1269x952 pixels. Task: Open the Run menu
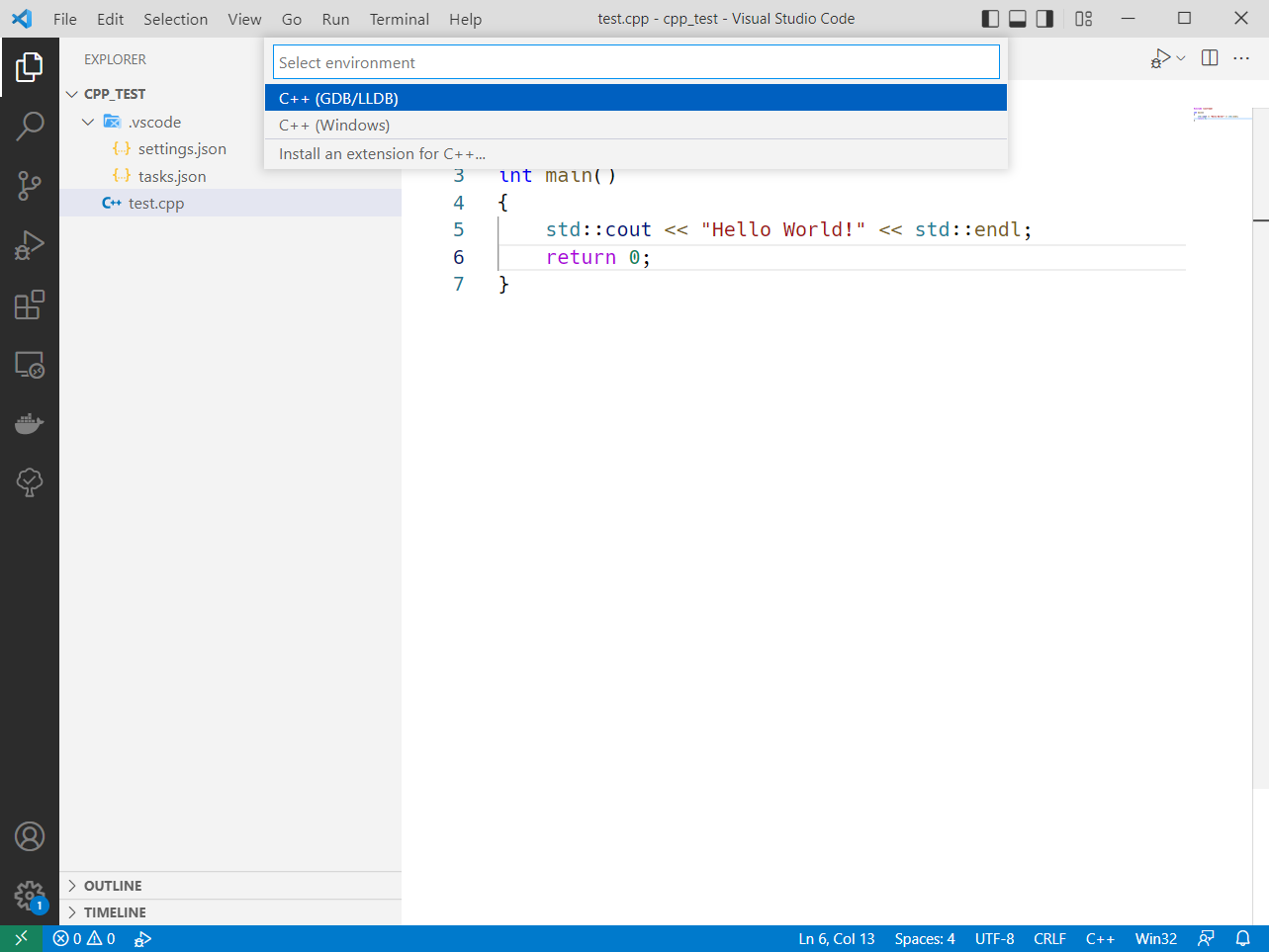point(335,19)
